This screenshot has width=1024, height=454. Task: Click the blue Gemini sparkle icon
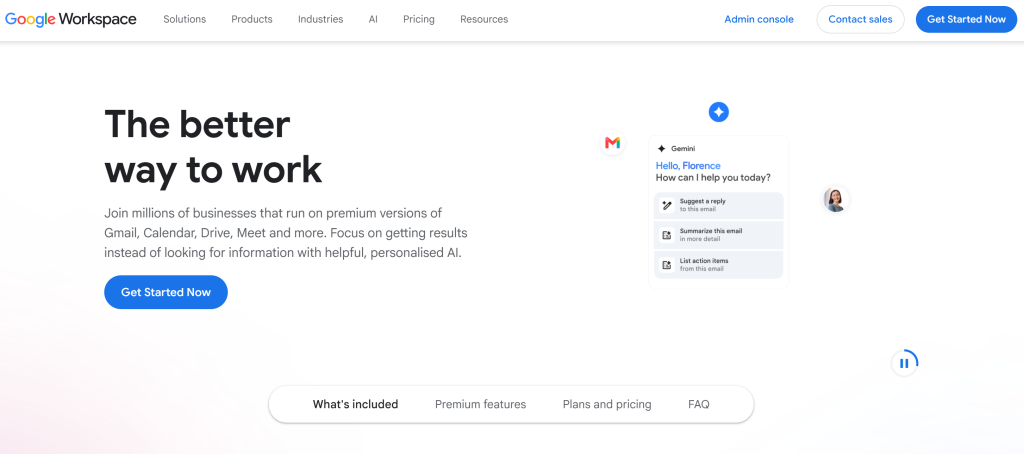[x=718, y=112]
